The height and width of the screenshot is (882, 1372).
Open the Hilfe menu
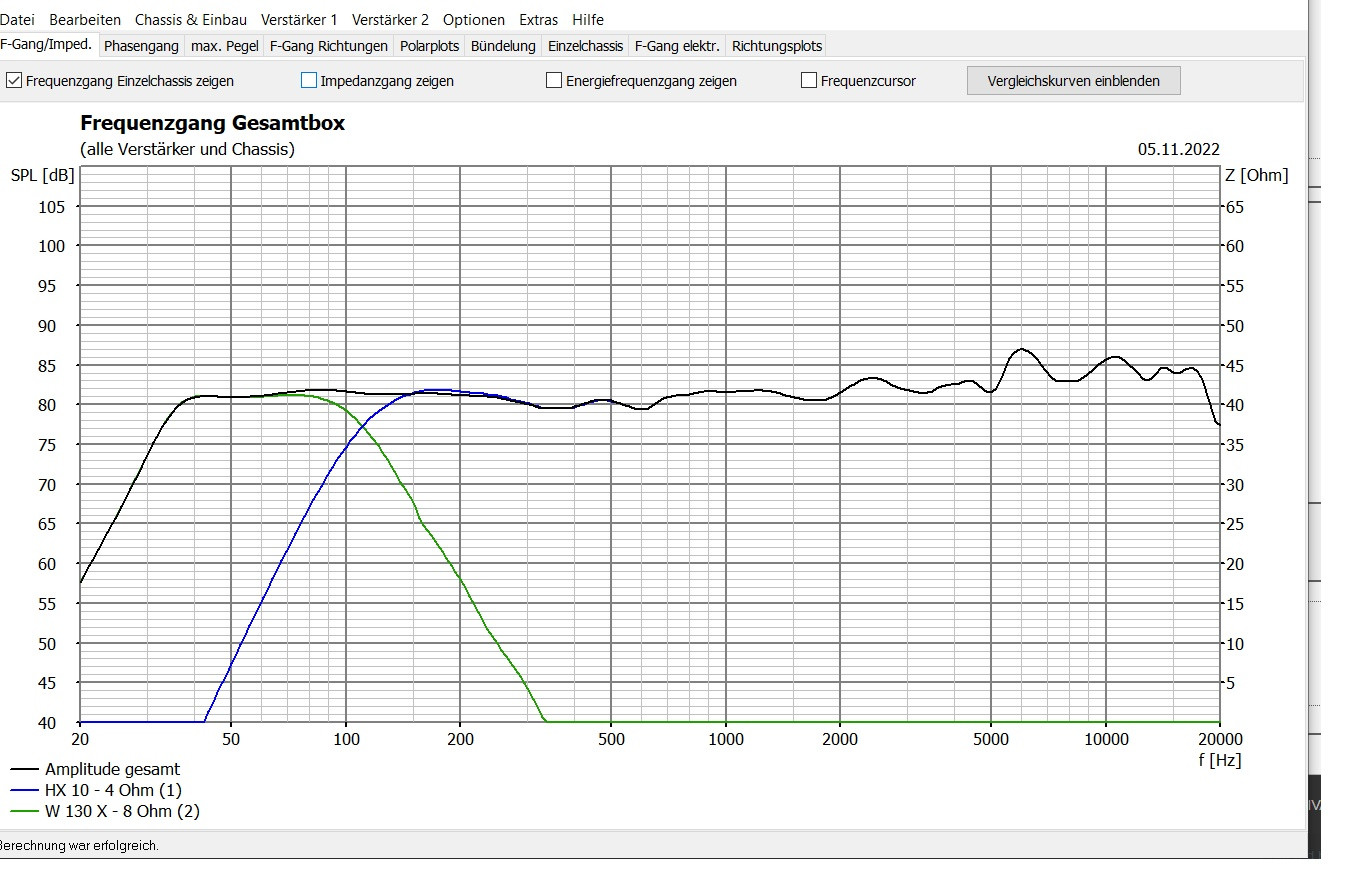588,19
